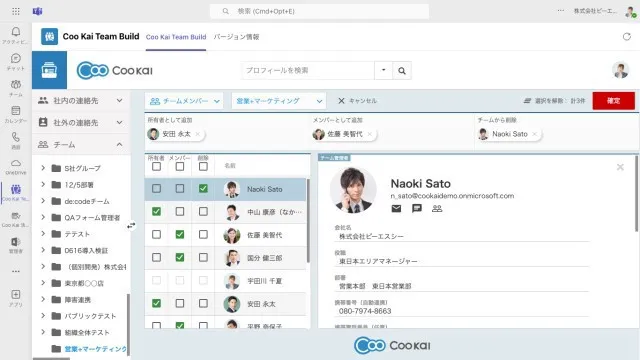
Task: Click the reload icon at top right
Action: (627, 37)
